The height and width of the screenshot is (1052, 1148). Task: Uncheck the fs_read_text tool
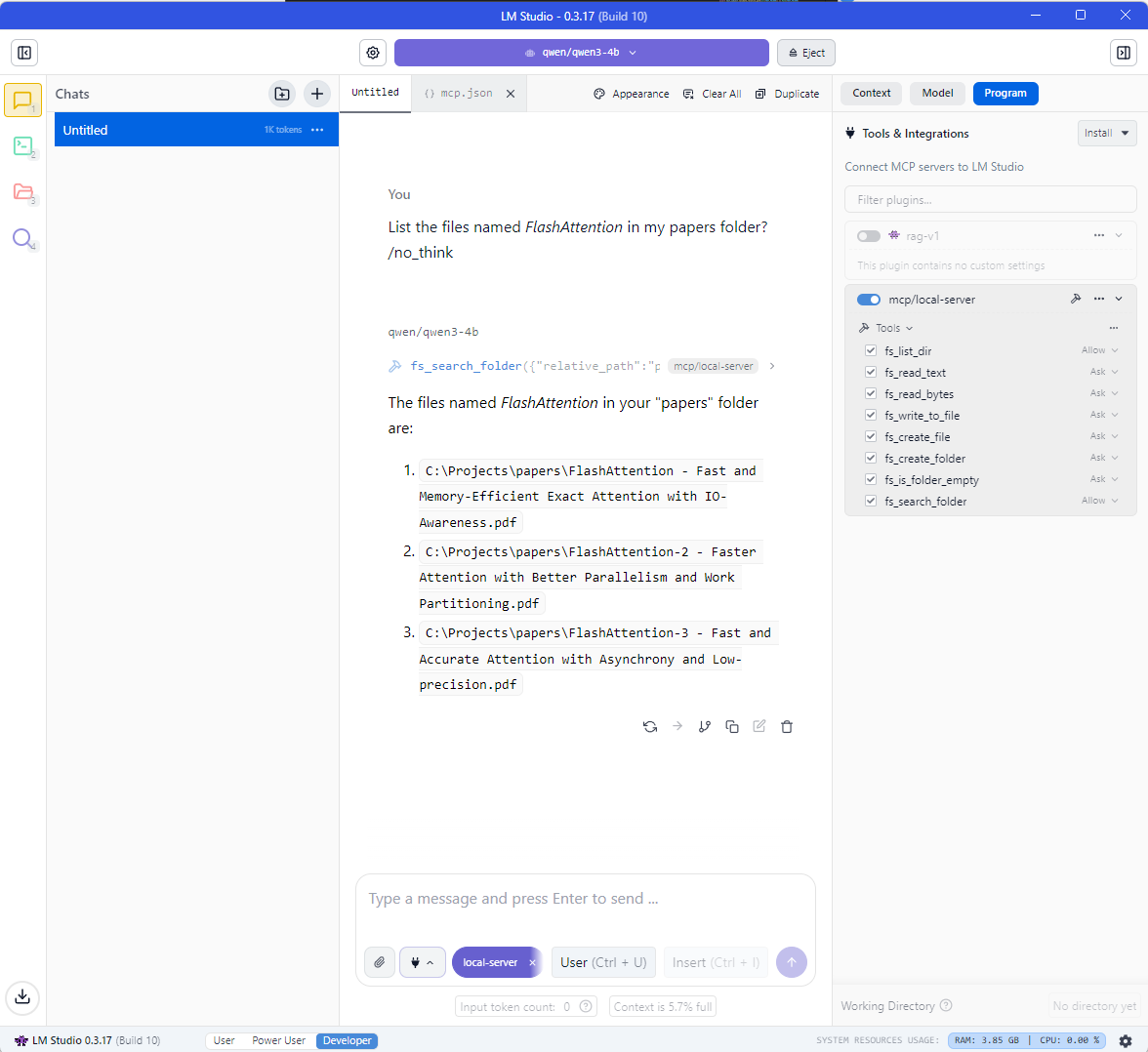click(x=871, y=372)
